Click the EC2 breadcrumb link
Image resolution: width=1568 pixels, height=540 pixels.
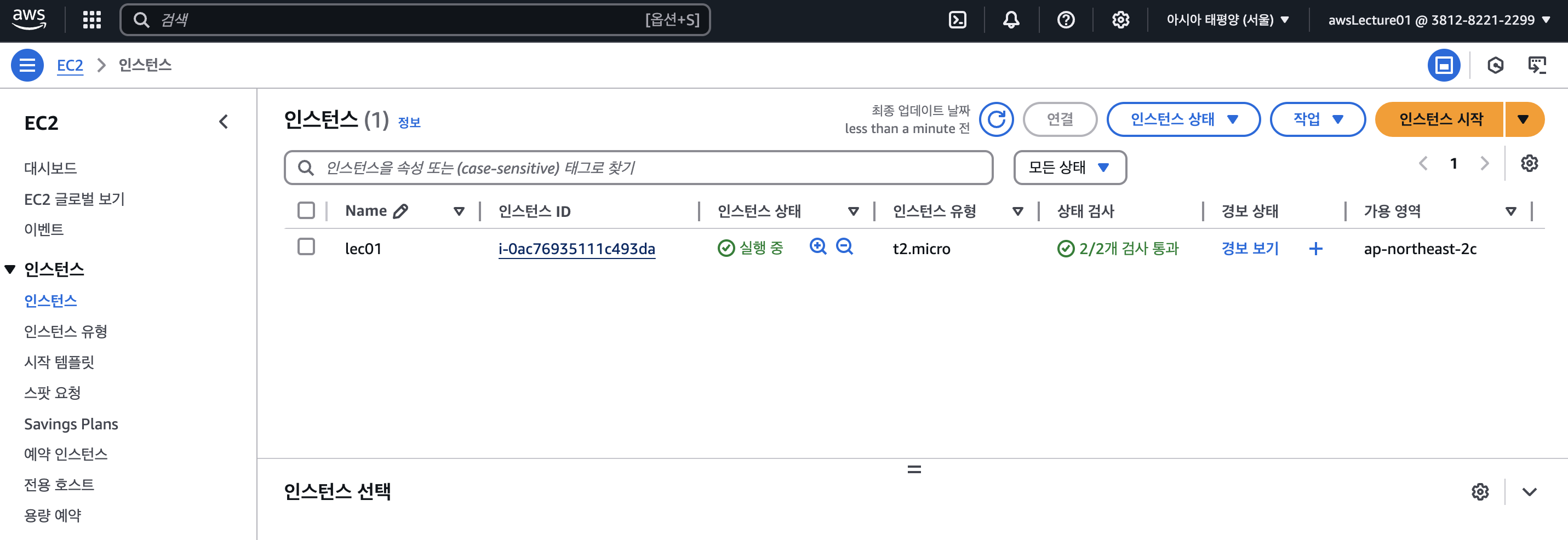(x=70, y=65)
